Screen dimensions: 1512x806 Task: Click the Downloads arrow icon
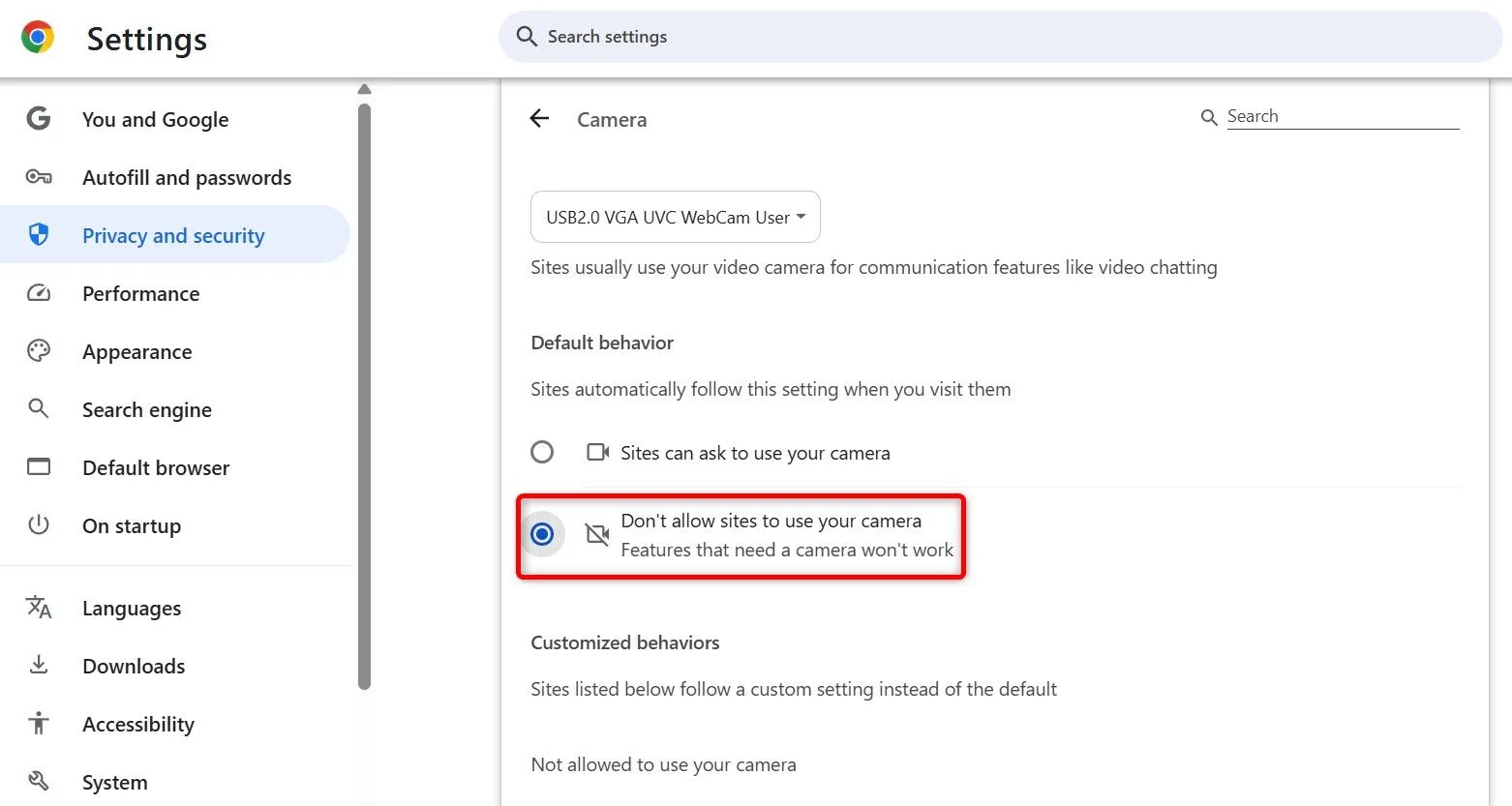[x=39, y=665]
